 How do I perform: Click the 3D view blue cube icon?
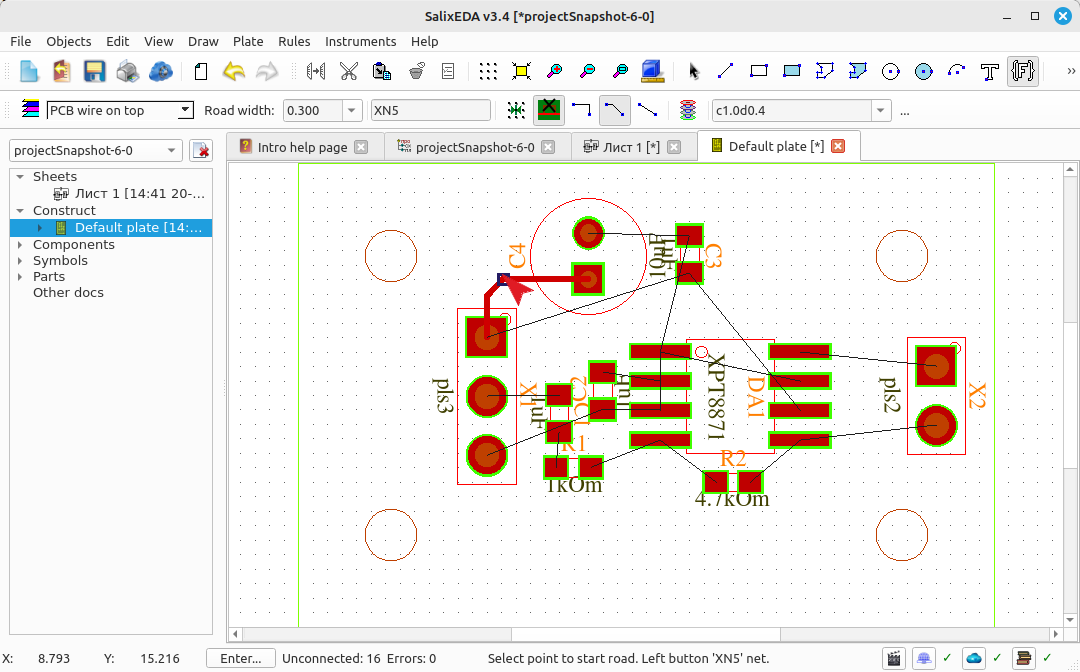pos(652,71)
